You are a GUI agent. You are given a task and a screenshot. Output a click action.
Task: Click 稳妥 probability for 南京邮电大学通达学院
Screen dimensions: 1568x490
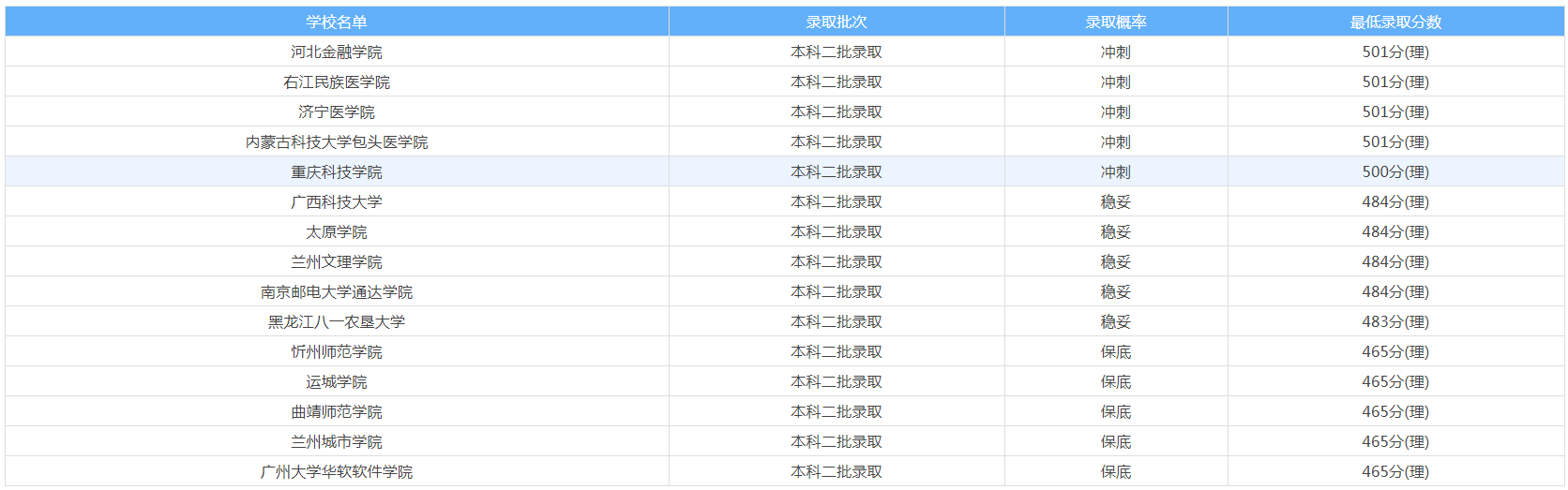[x=1116, y=291]
